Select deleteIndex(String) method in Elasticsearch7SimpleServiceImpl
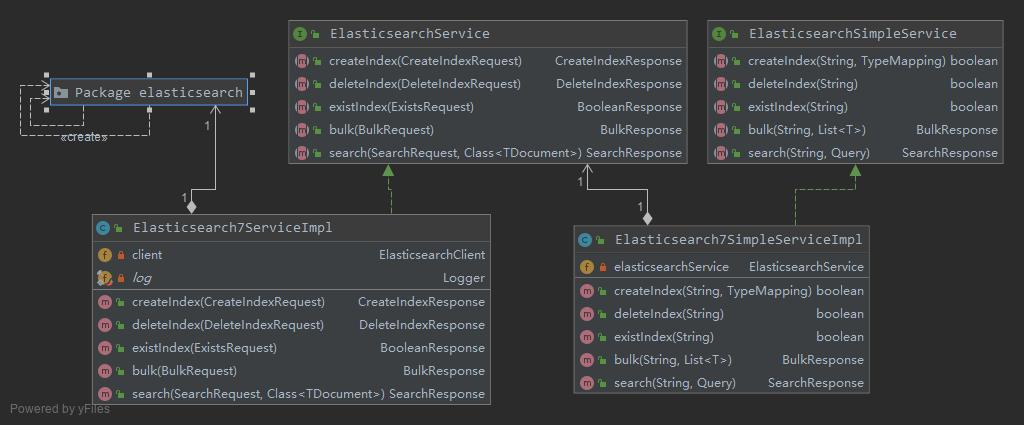This screenshot has height=425, width=1024. [669, 314]
